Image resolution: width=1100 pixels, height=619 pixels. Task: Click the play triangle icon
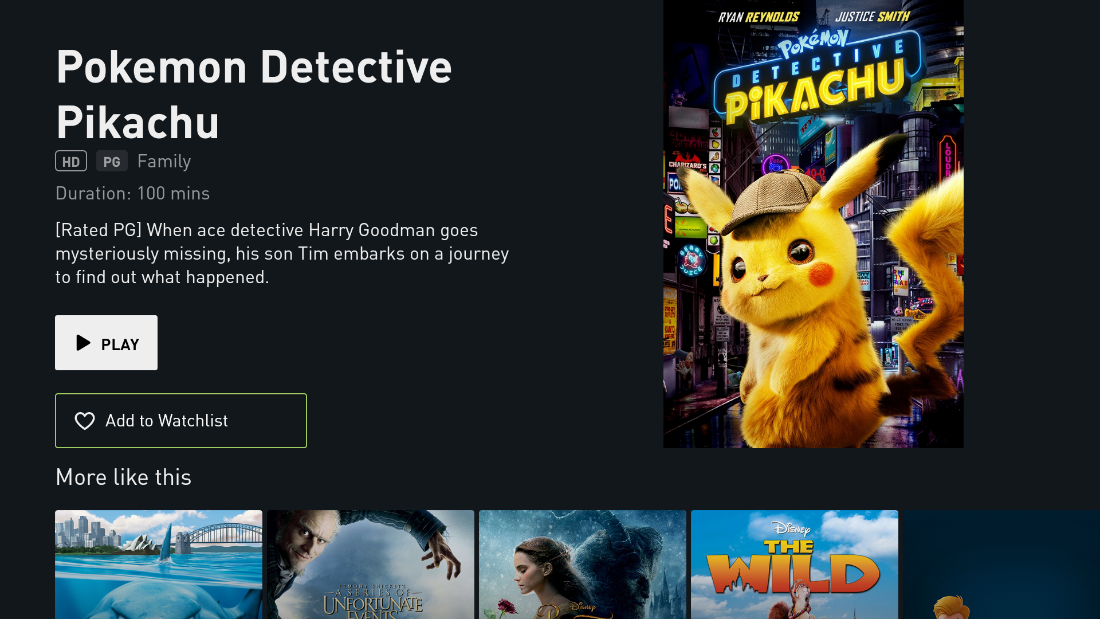point(83,342)
